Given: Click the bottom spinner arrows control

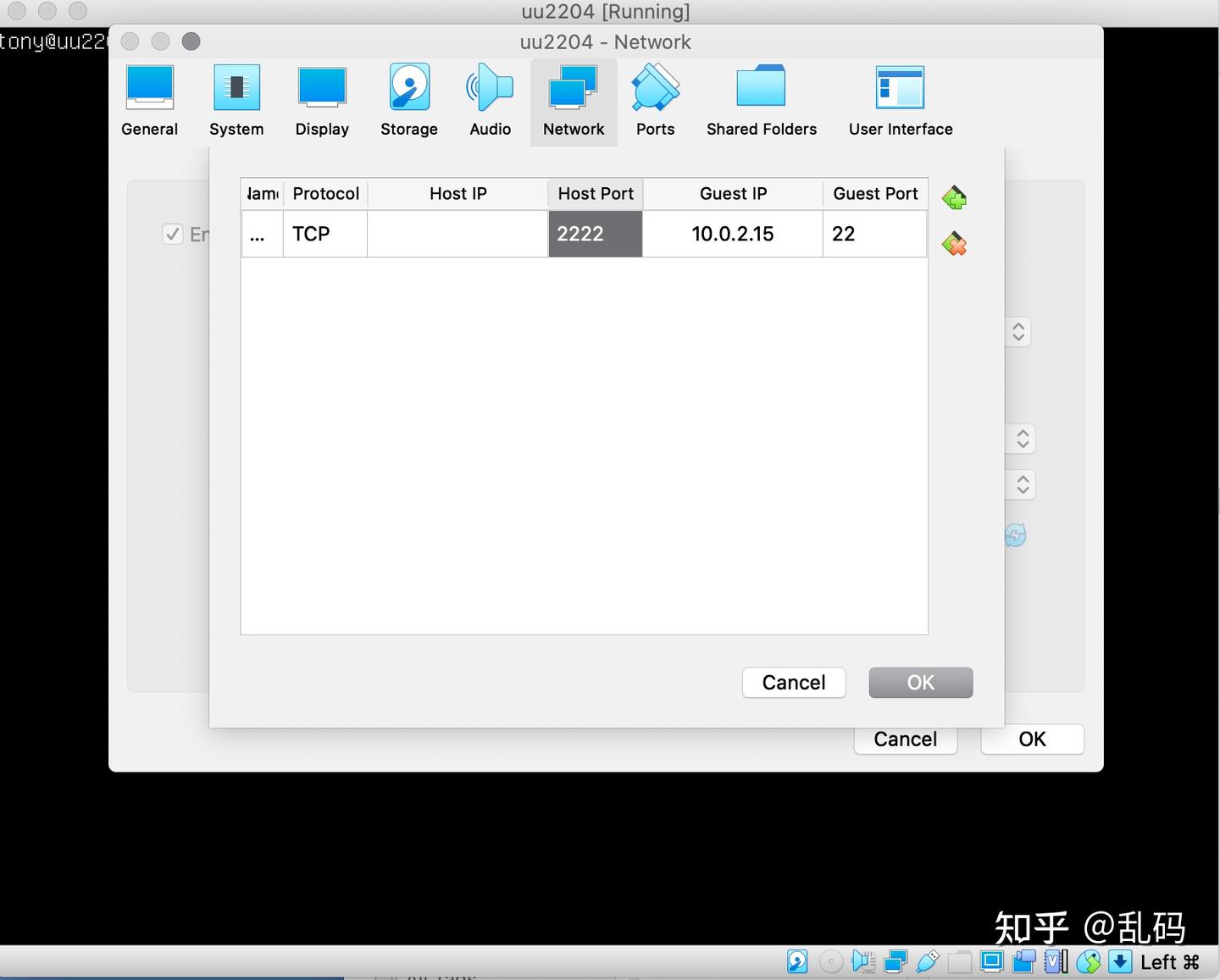Looking at the screenshot, I should 1023,484.
